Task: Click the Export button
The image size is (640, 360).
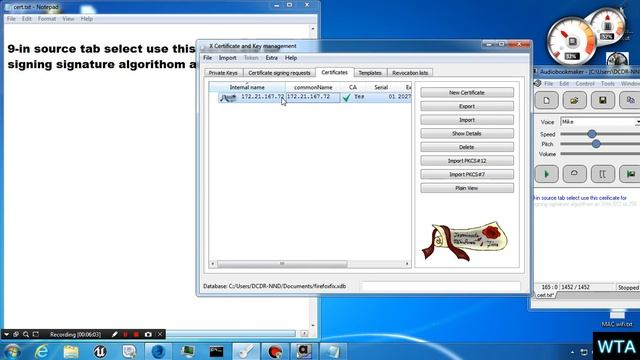Action: (x=467, y=106)
